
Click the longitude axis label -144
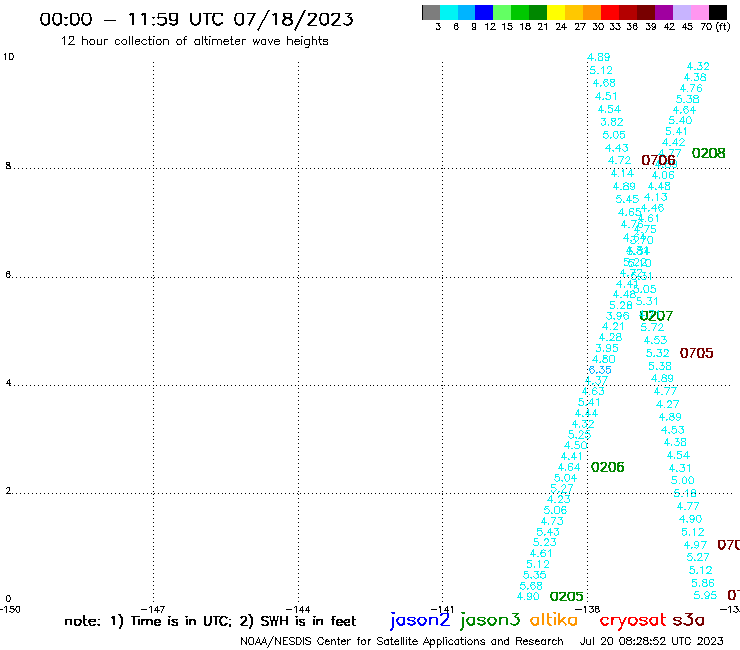click(x=298, y=609)
